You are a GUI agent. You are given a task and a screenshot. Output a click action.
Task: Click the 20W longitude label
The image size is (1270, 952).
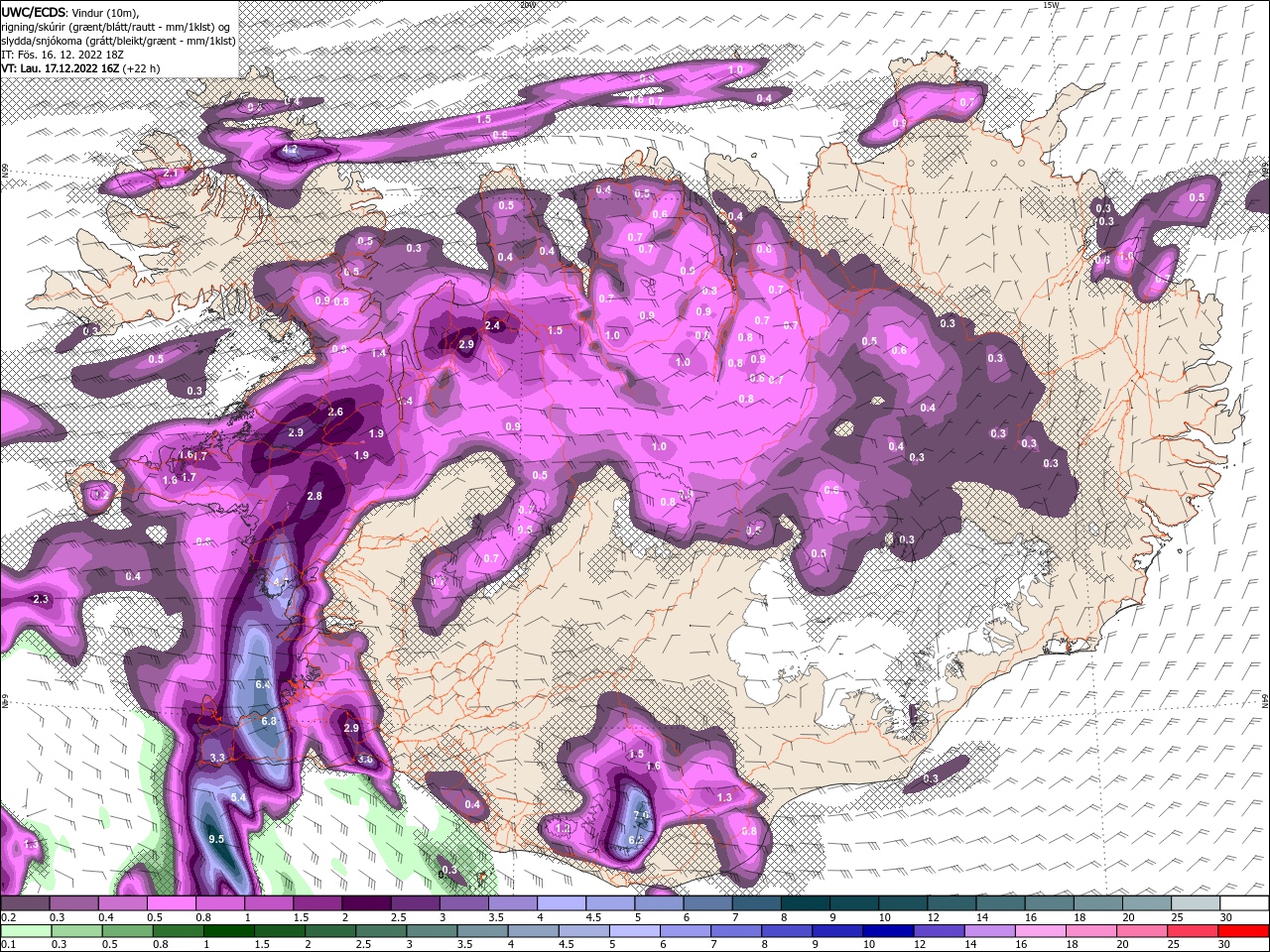[526, 5]
